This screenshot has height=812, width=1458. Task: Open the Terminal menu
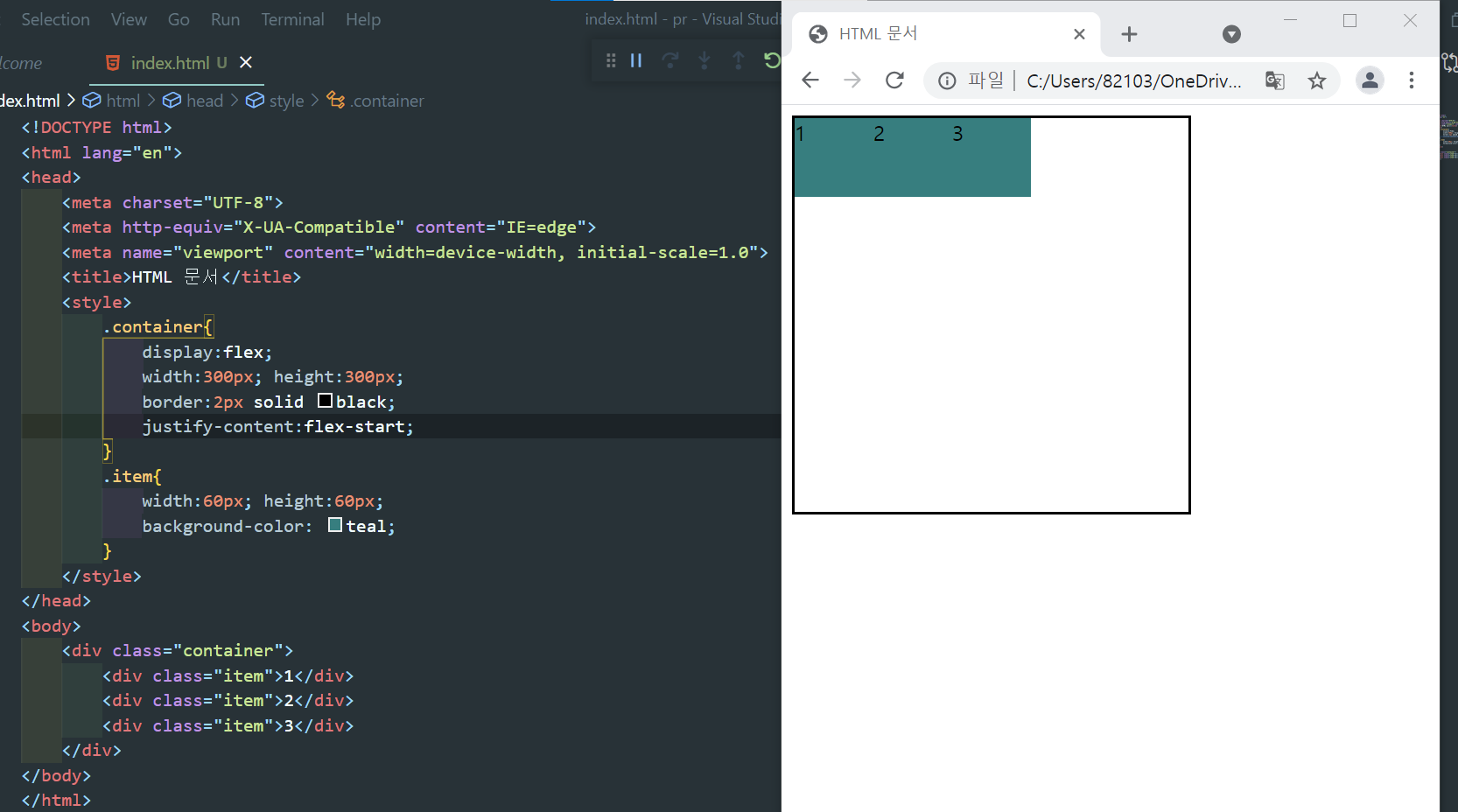tap(292, 19)
